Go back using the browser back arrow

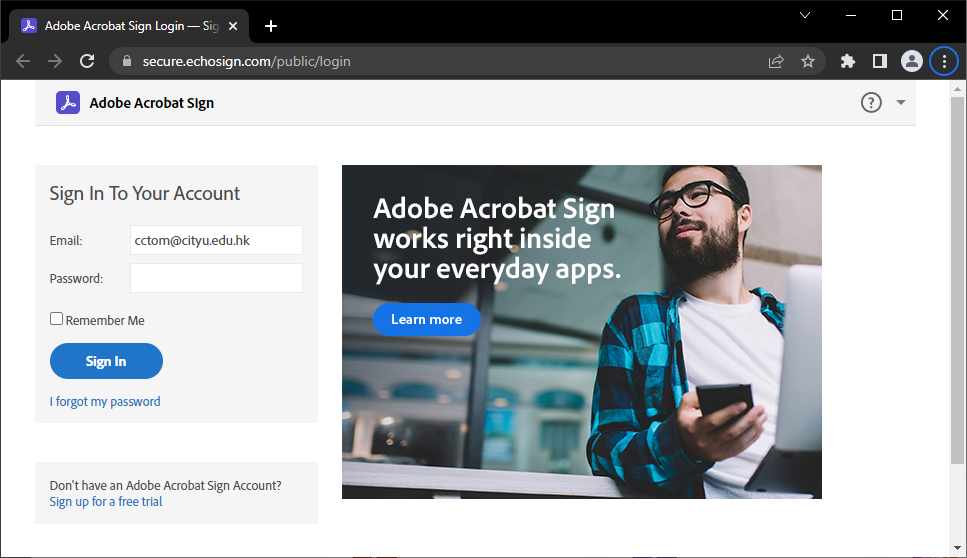pyautogui.click(x=23, y=61)
